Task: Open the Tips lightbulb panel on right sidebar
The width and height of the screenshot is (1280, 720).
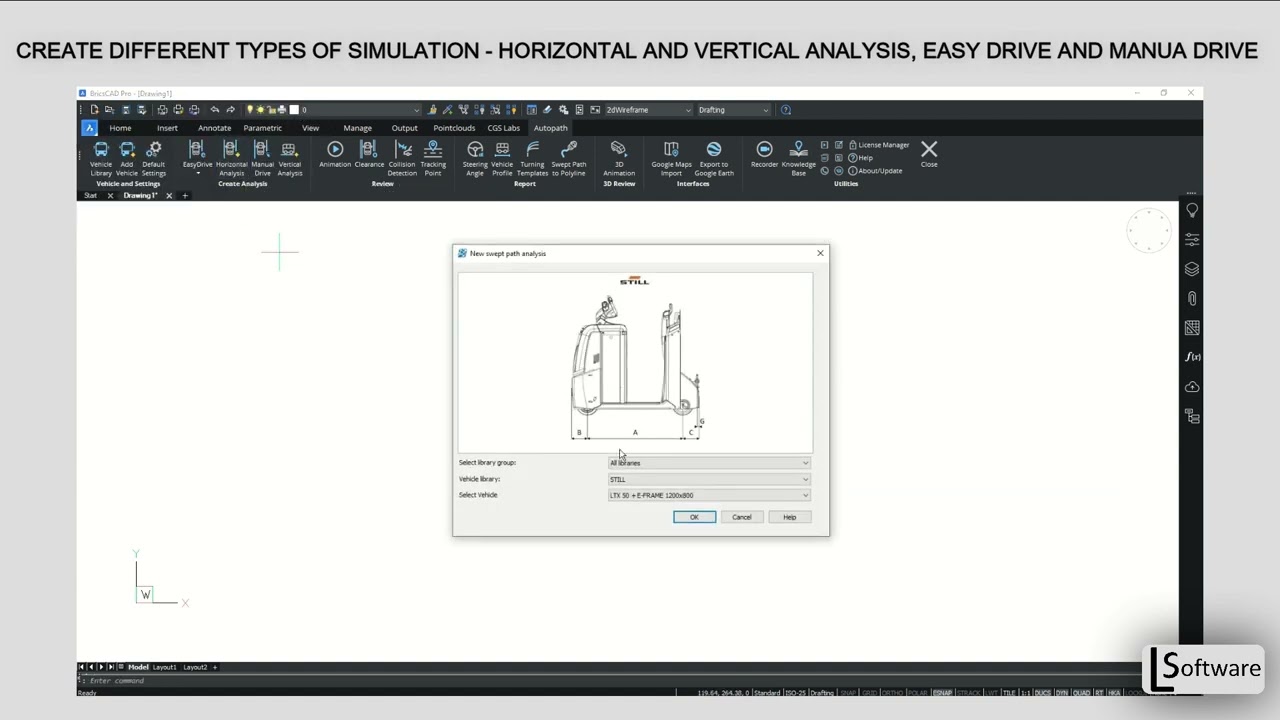Action: click(1192, 210)
